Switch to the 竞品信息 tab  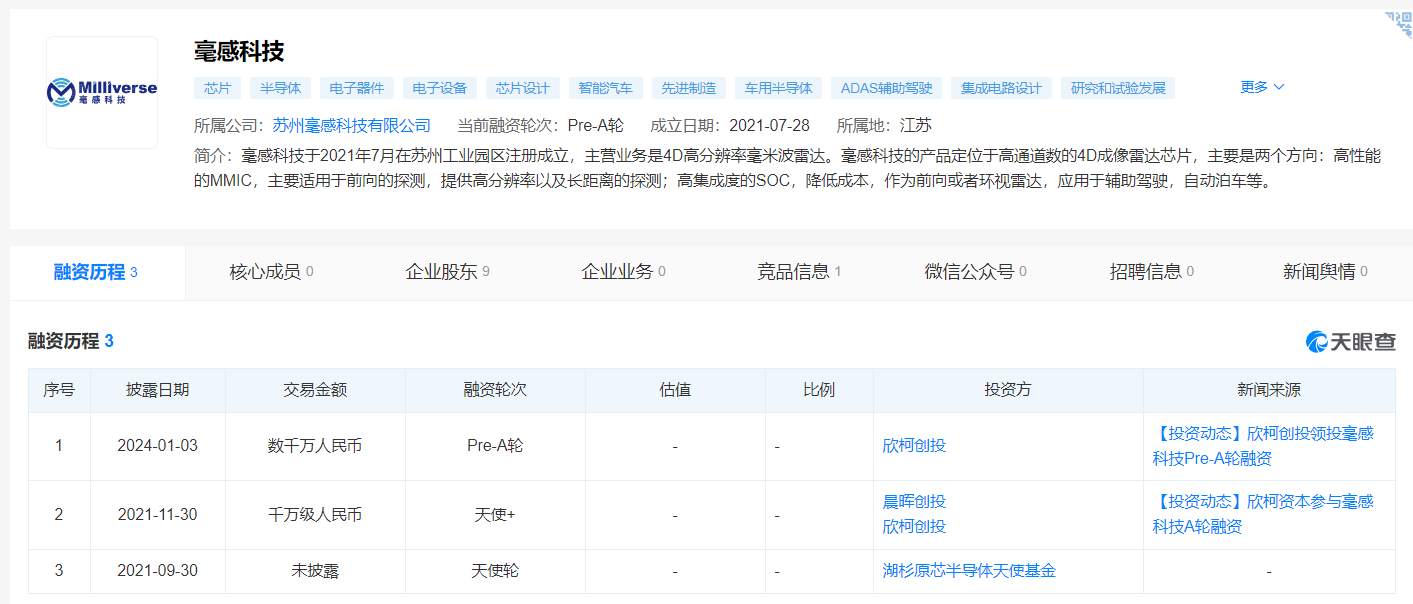pyautogui.click(x=800, y=272)
